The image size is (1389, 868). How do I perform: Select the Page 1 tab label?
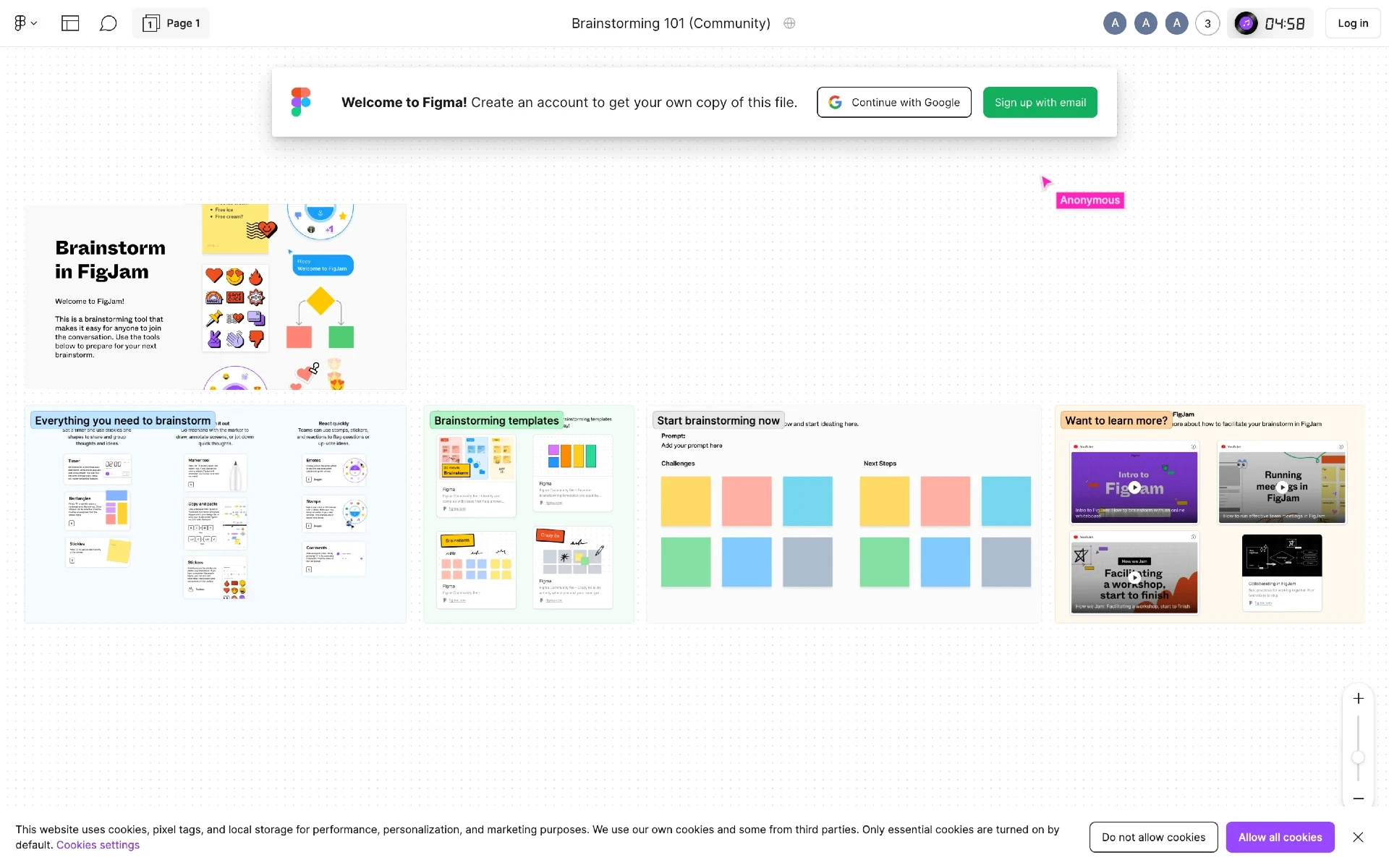pyautogui.click(x=183, y=23)
